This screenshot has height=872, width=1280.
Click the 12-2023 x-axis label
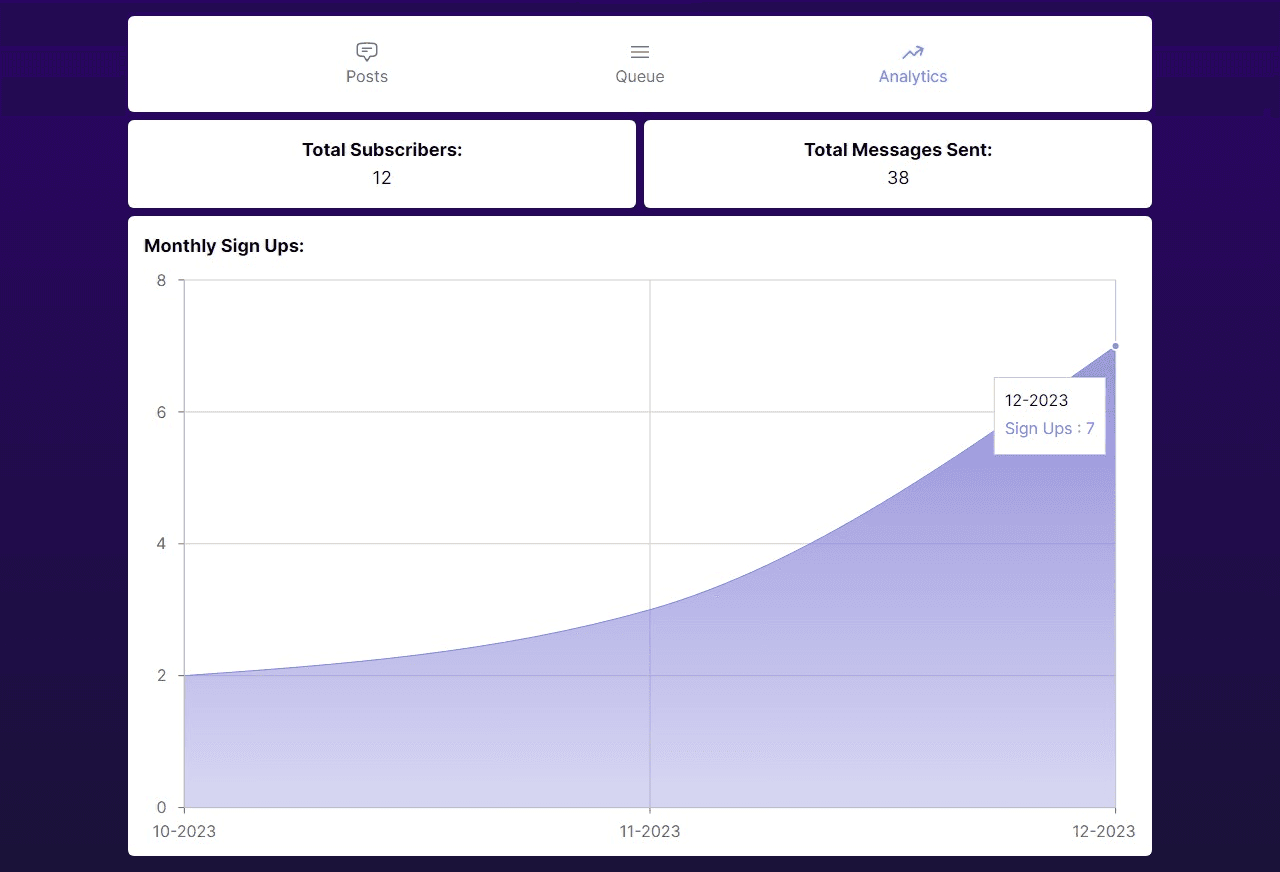[1104, 832]
